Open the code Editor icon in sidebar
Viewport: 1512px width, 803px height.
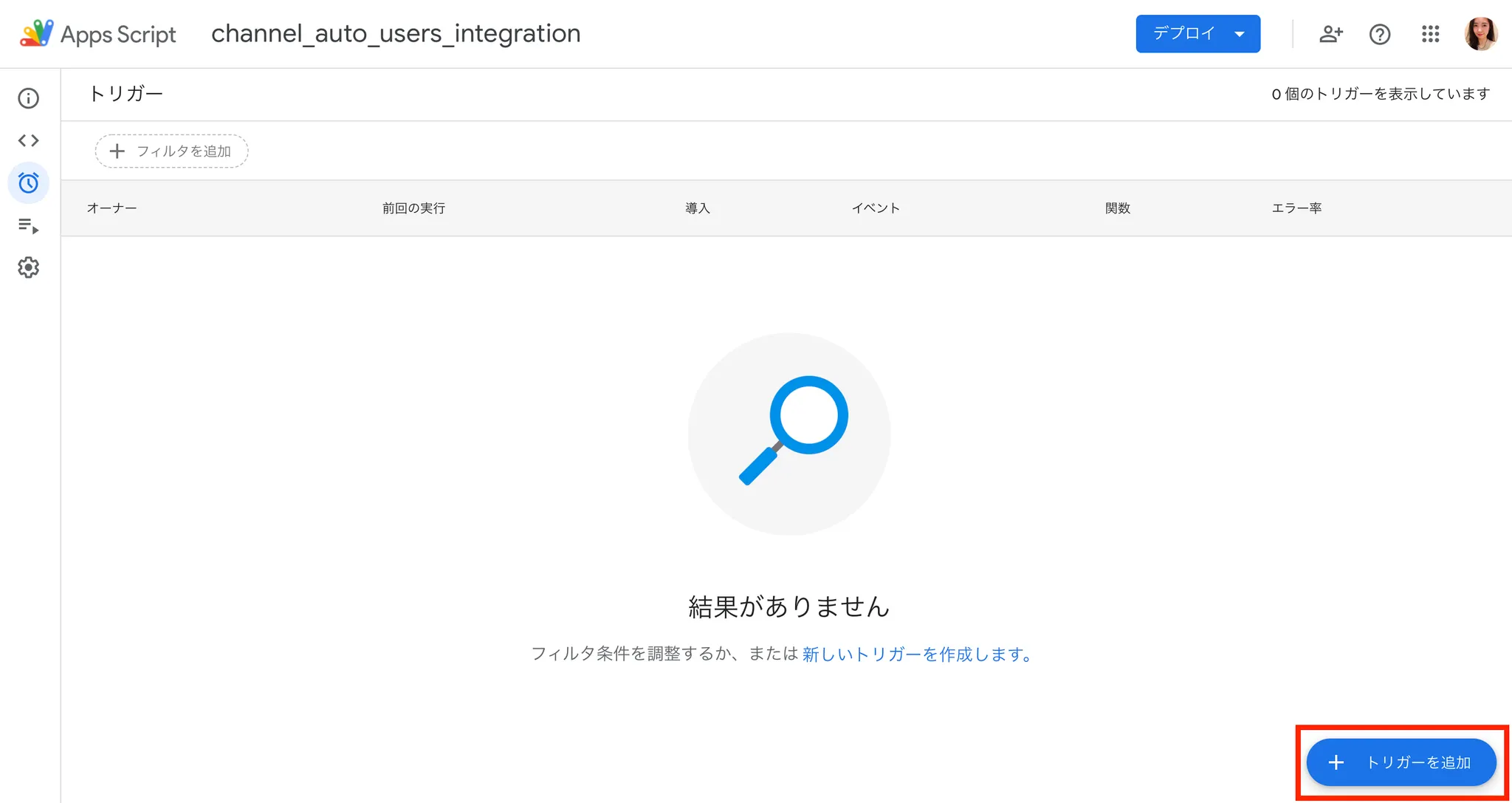coord(28,140)
